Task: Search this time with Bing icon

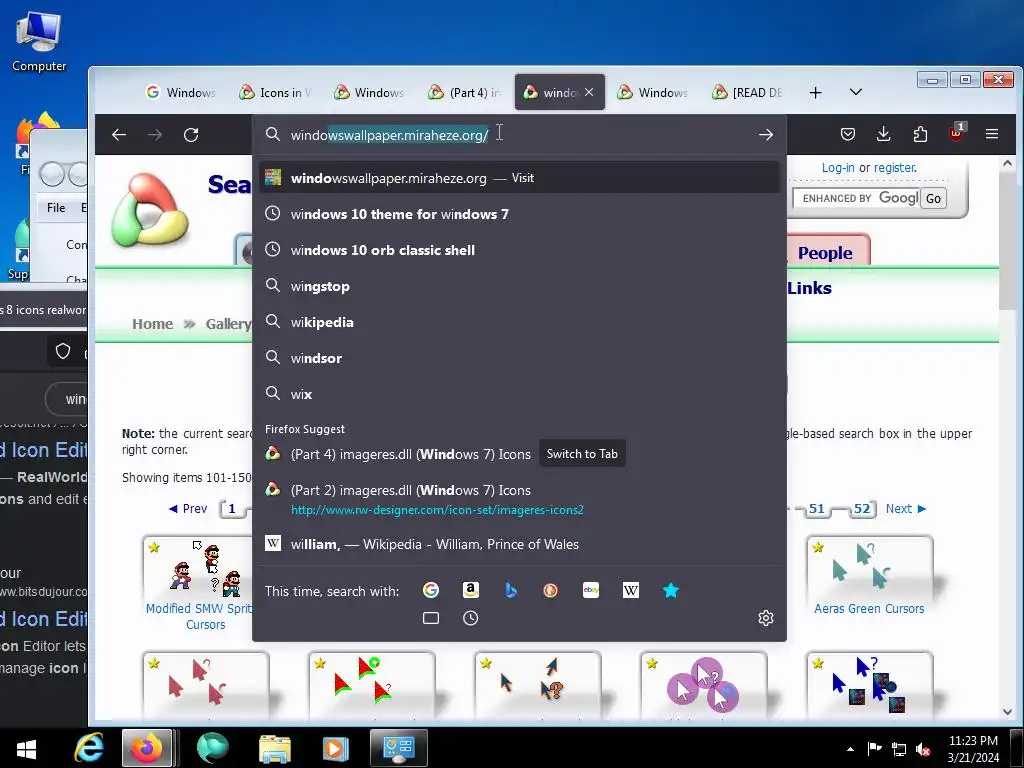Action: [x=511, y=590]
